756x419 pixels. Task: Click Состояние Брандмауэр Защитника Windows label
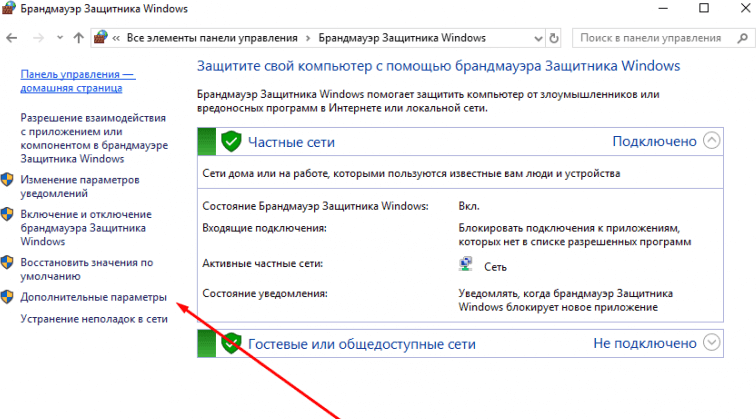(x=315, y=206)
